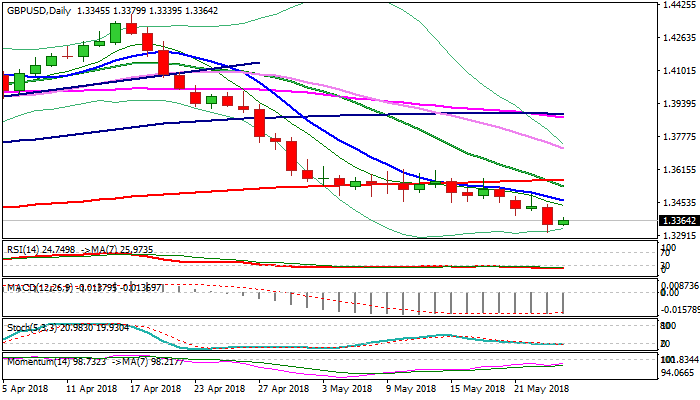Click the 5 Apr 2018 date marker
This screenshot has width=700, height=400.
(28, 388)
